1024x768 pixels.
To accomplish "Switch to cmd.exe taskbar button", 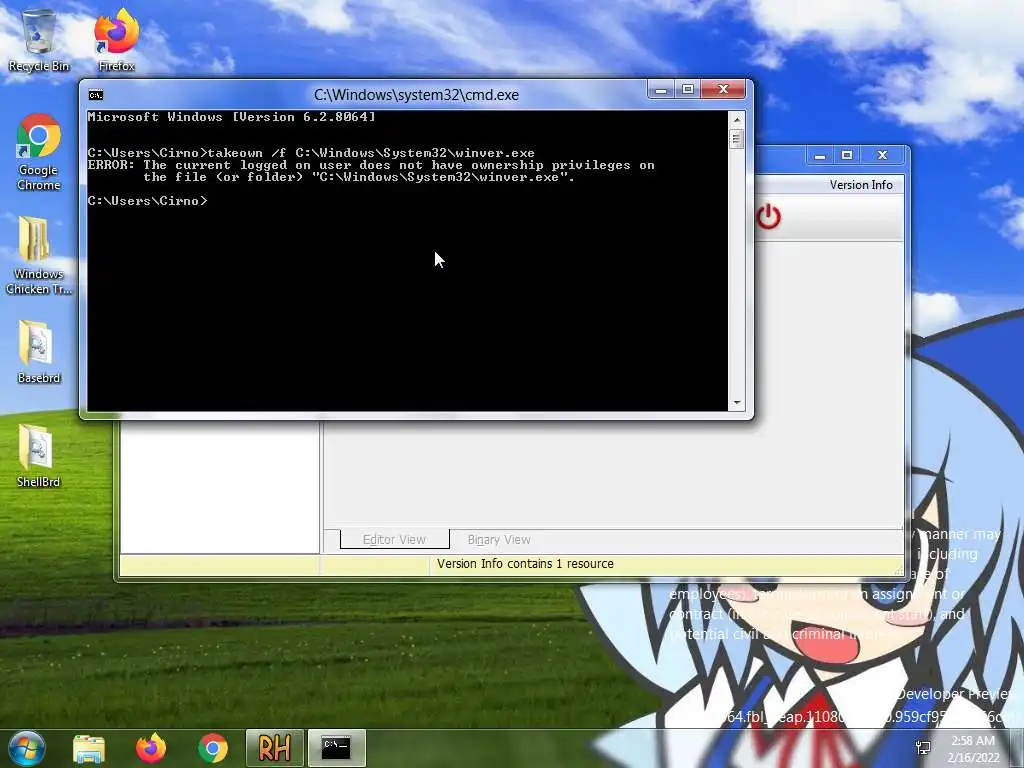I will (x=336, y=748).
